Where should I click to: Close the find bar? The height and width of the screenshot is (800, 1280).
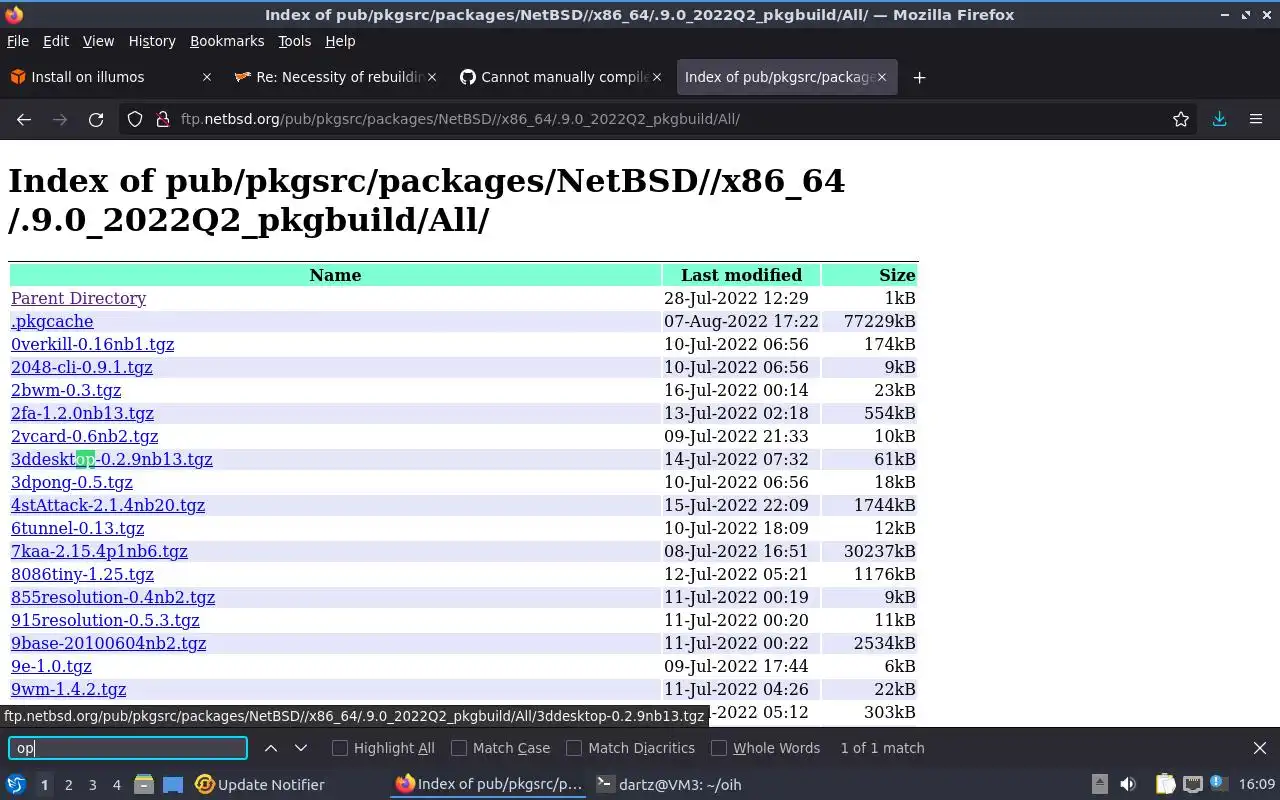1260,748
